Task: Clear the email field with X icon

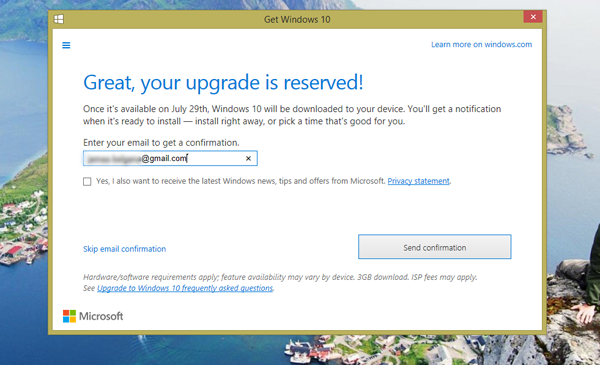Action: [248, 158]
